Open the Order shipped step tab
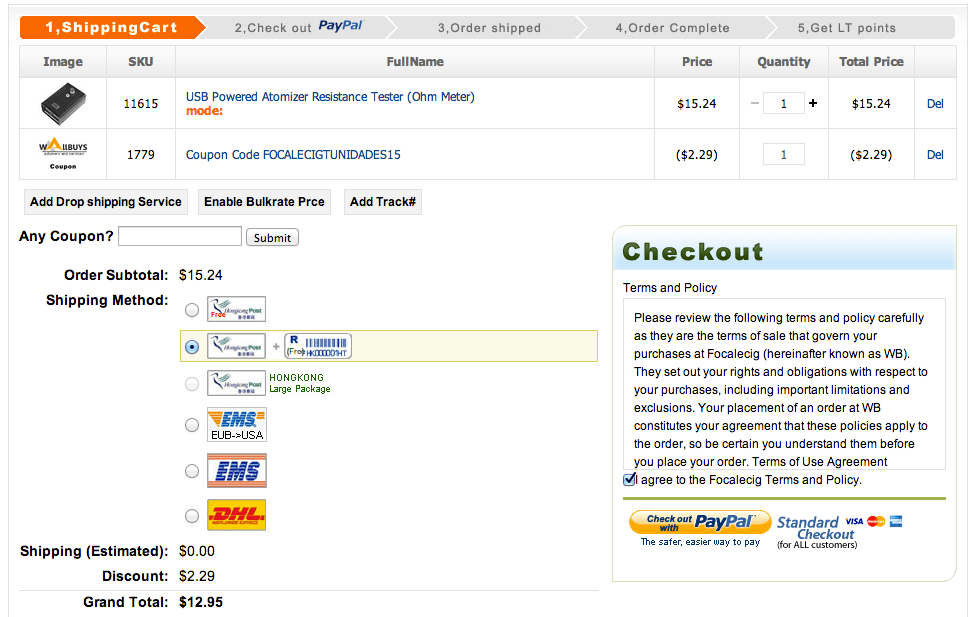975x617 pixels. tap(489, 28)
